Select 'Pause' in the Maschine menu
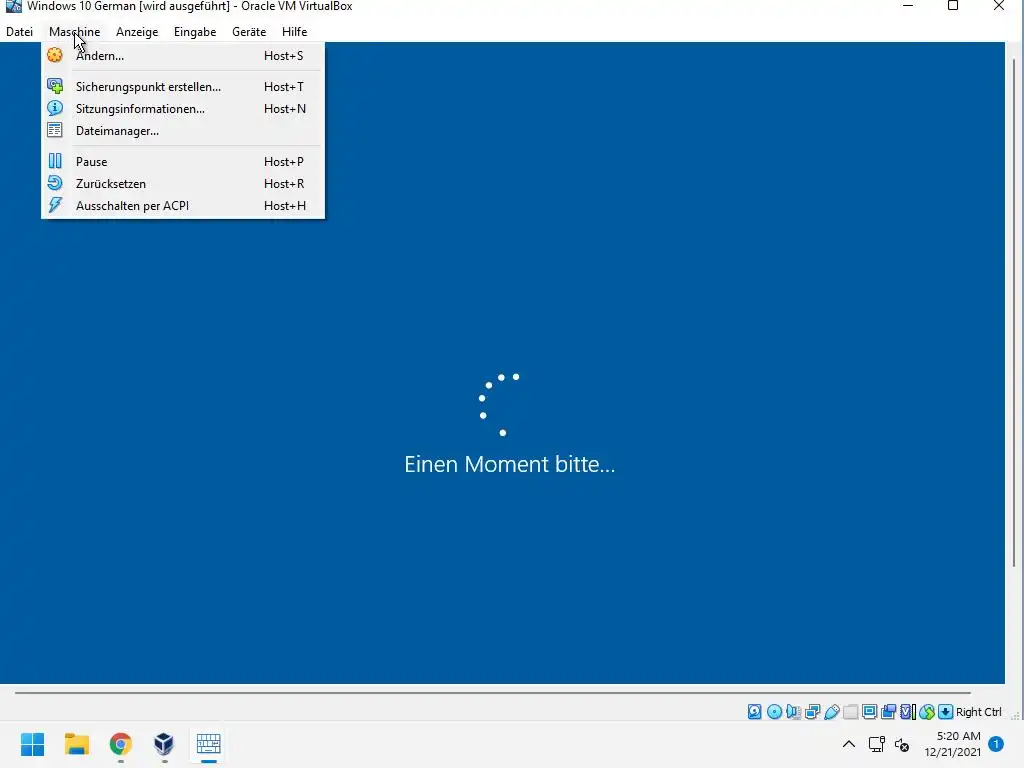This screenshot has height=768, width=1024. (x=183, y=161)
